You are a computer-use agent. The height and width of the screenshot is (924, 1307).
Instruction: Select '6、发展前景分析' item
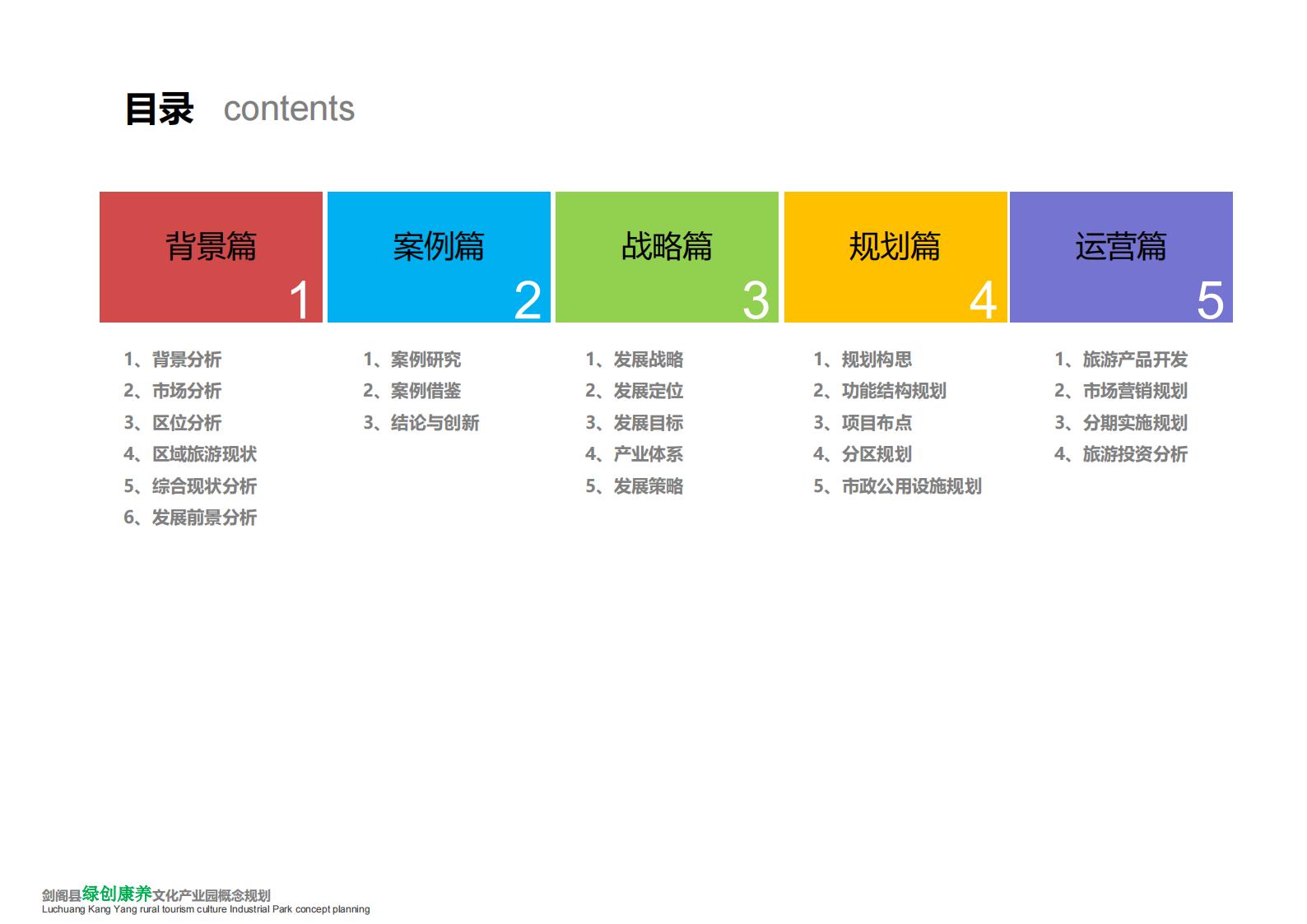coord(190,518)
